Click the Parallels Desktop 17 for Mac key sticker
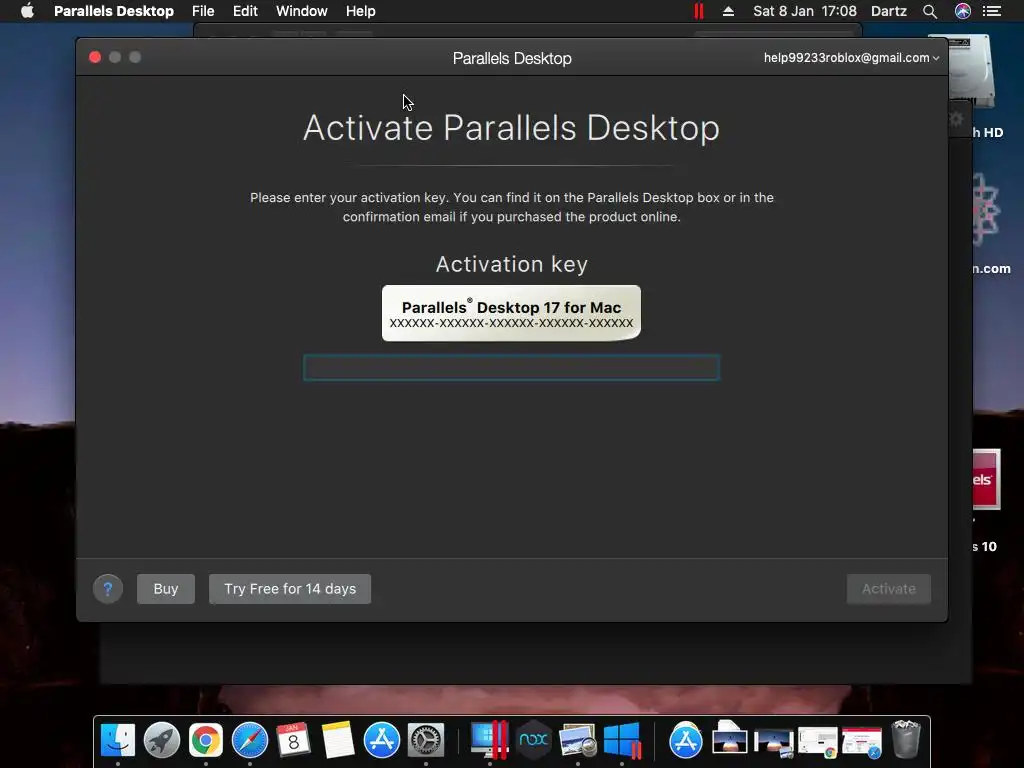The image size is (1024, 768). point(511,313)
